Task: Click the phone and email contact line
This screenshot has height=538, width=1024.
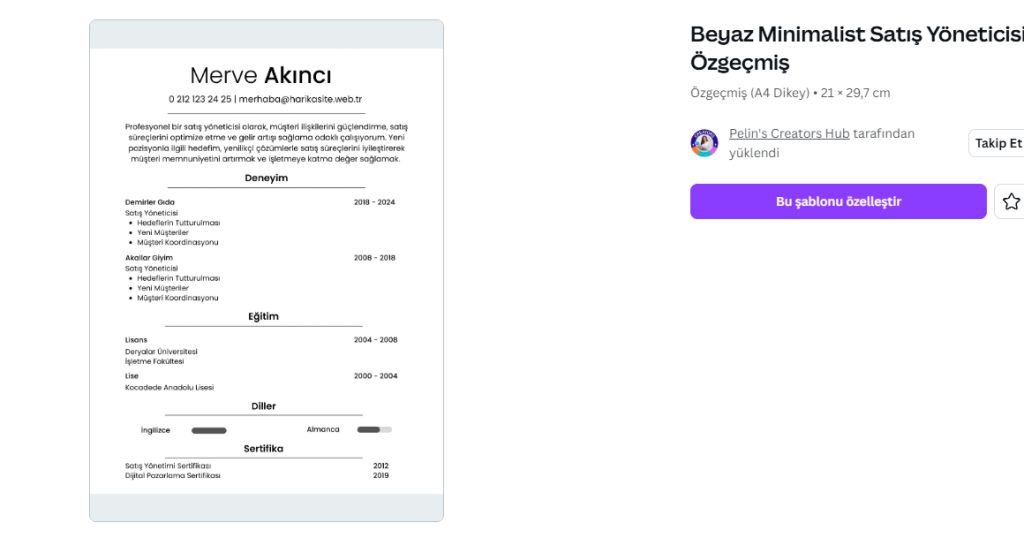Action: coord(265,99)
